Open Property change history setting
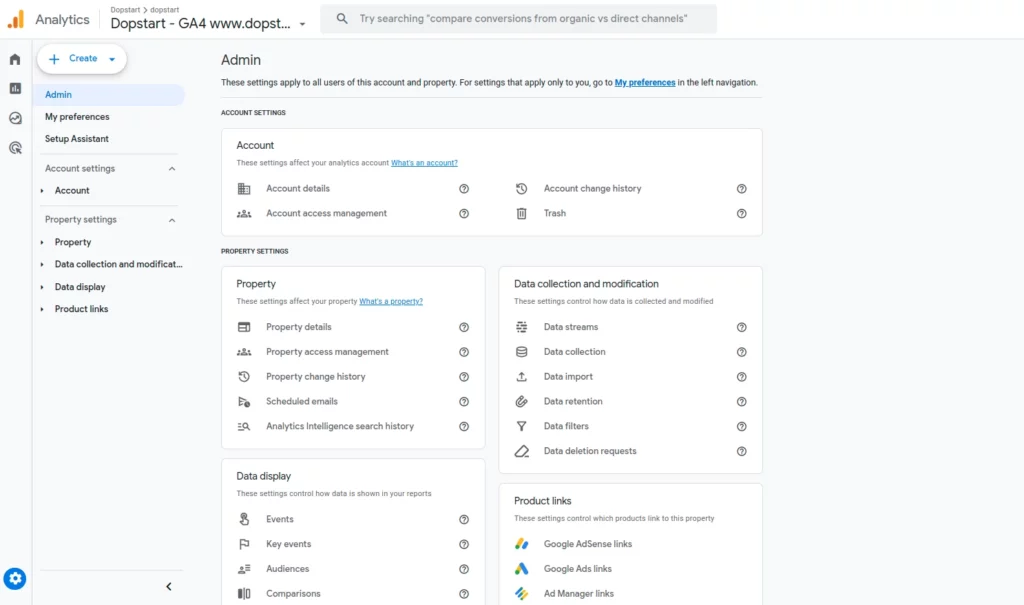 coord(315,376)
